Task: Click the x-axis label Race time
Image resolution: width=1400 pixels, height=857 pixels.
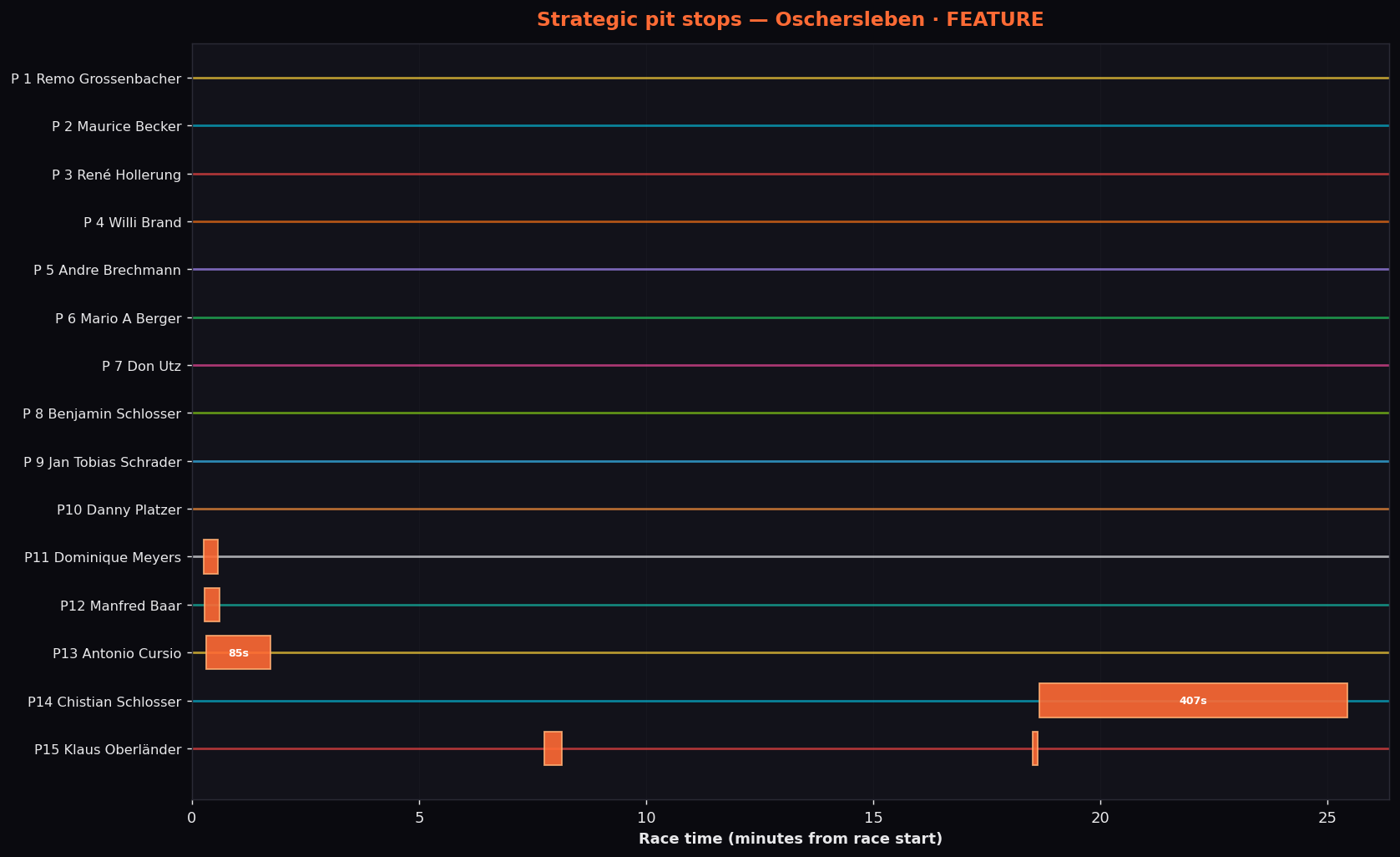Action: point(790,839)
